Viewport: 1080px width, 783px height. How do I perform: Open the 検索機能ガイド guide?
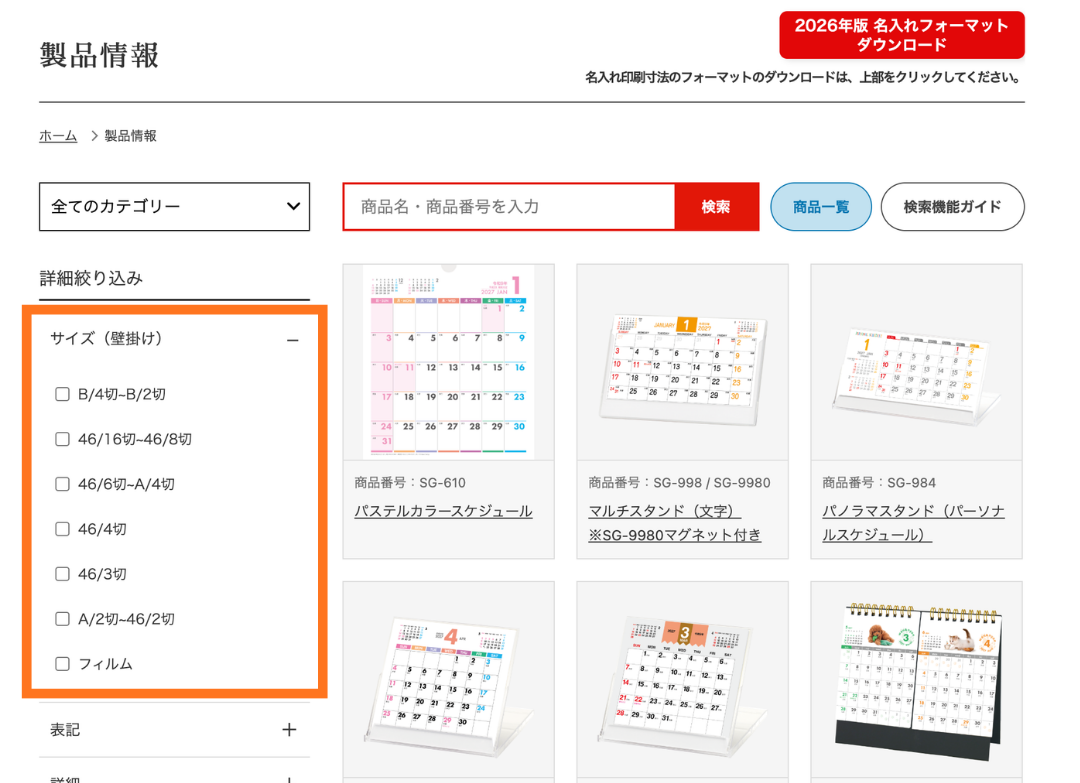pos(952,207)
